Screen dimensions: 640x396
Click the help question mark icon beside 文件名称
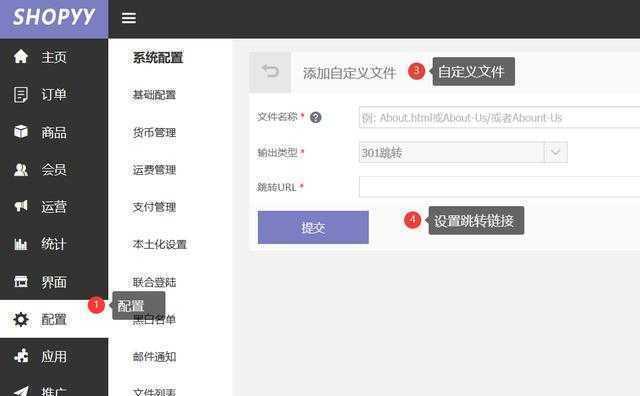(x=316, y=117)
